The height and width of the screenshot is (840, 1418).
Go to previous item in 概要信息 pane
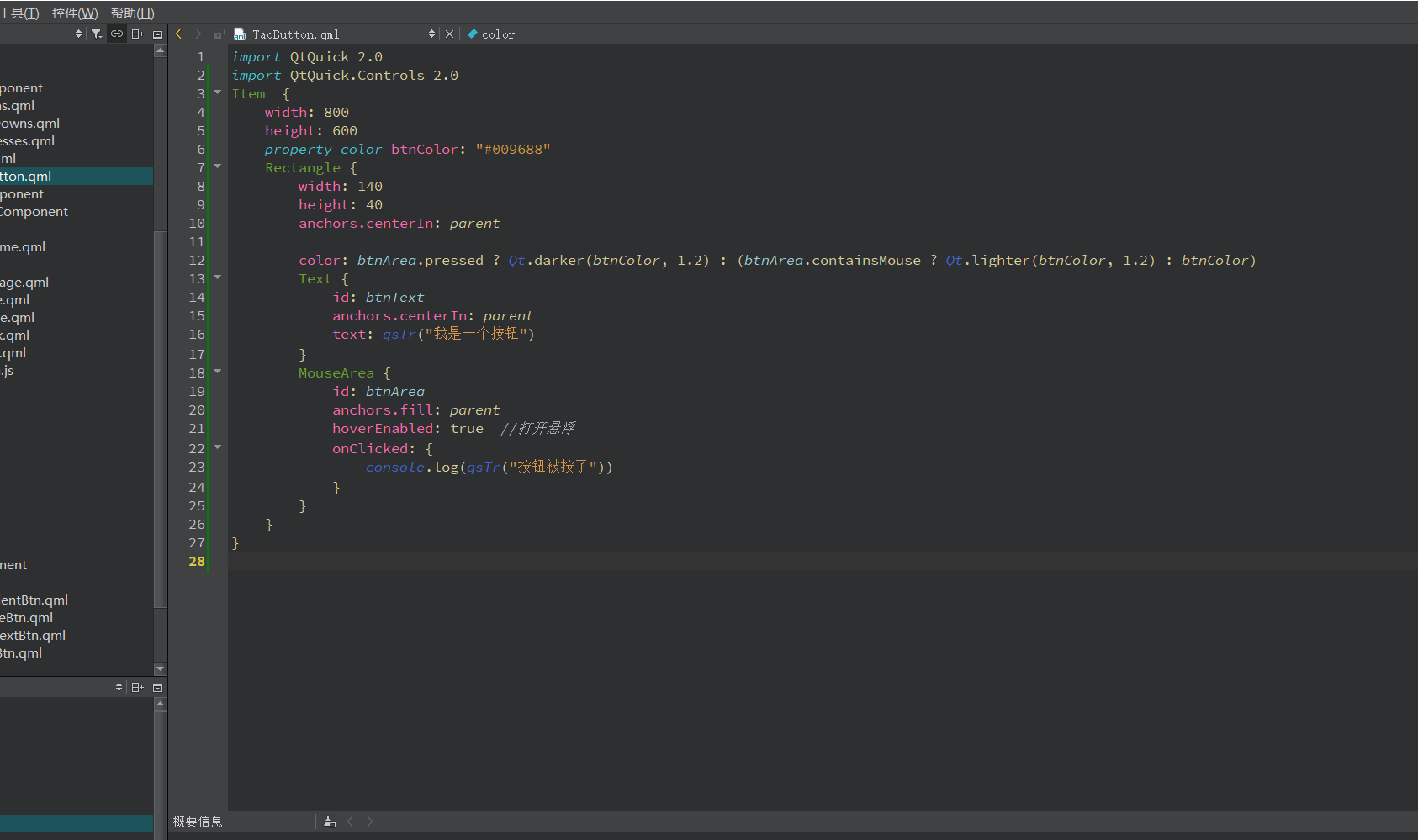[x=351, y=822]
